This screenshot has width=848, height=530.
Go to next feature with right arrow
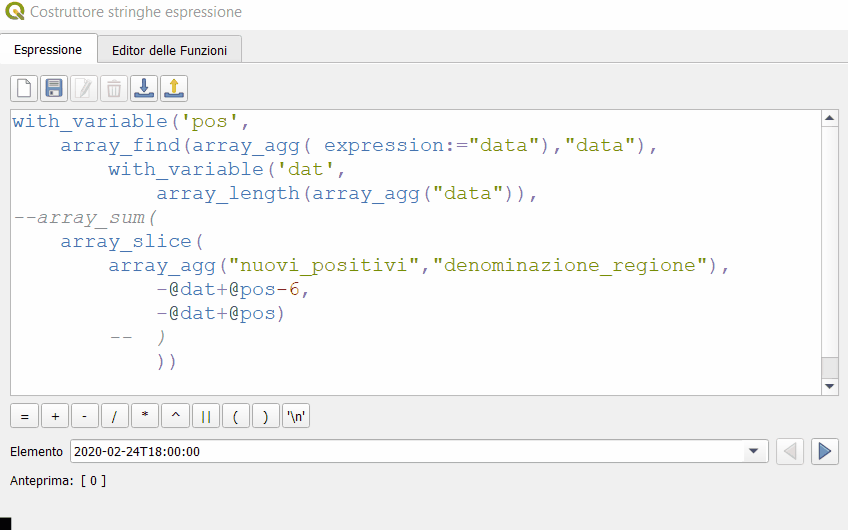tap(824, 452)
